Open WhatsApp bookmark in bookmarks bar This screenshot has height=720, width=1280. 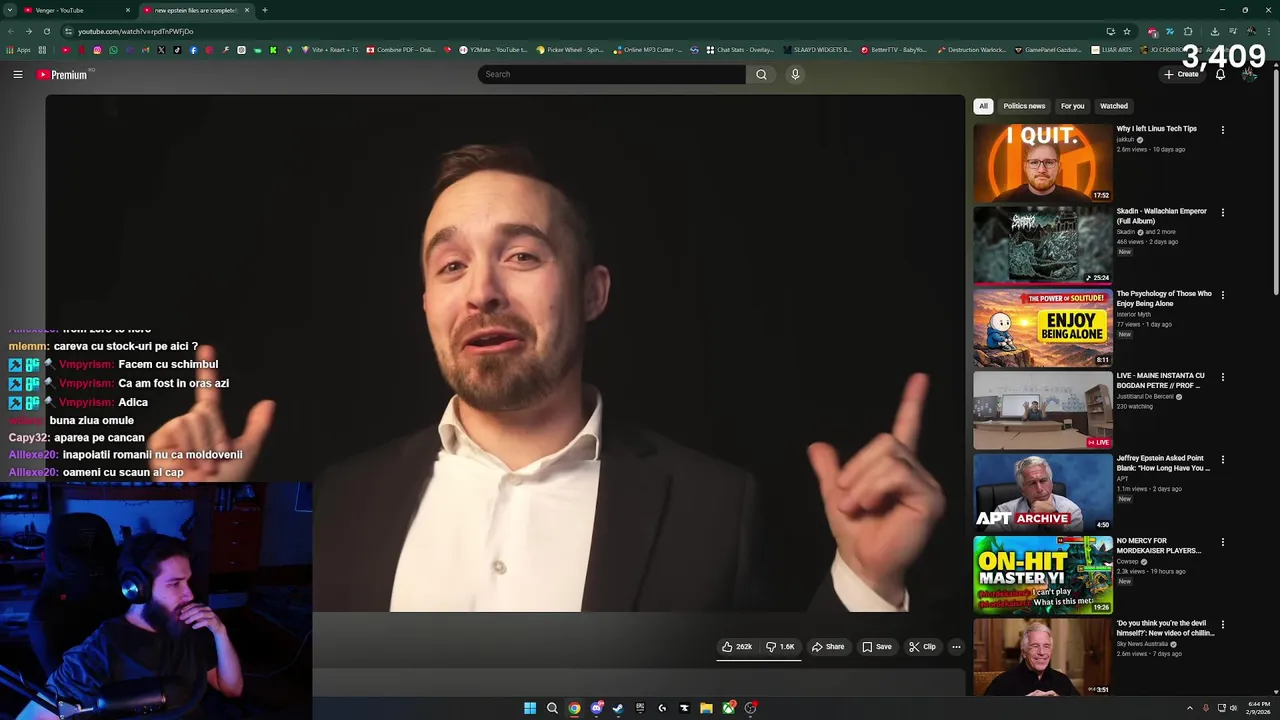click(x=113, y=50)
